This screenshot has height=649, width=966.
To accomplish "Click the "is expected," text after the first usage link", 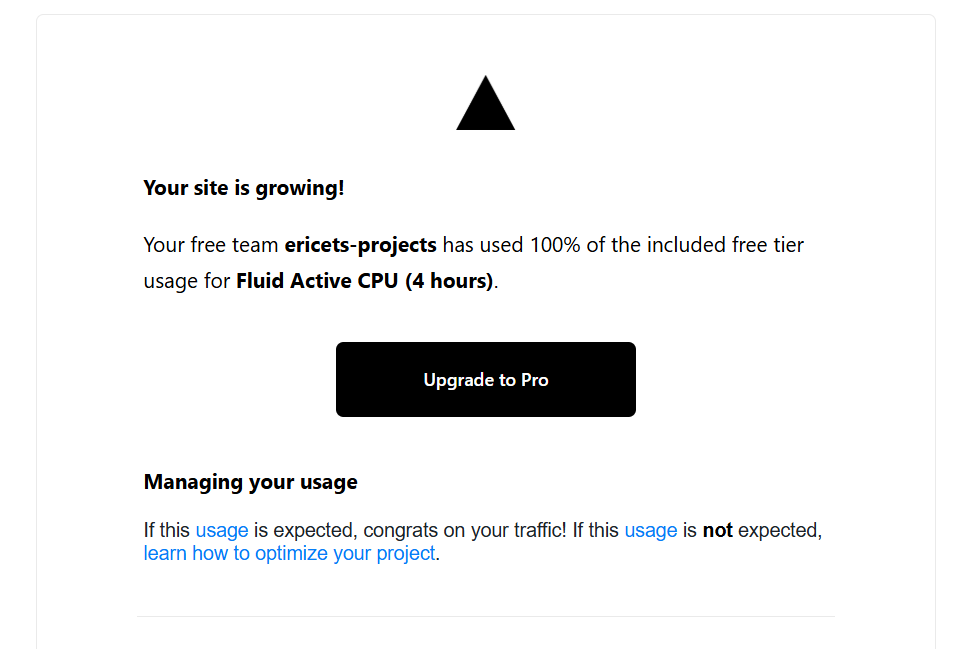I will point(305,530).
